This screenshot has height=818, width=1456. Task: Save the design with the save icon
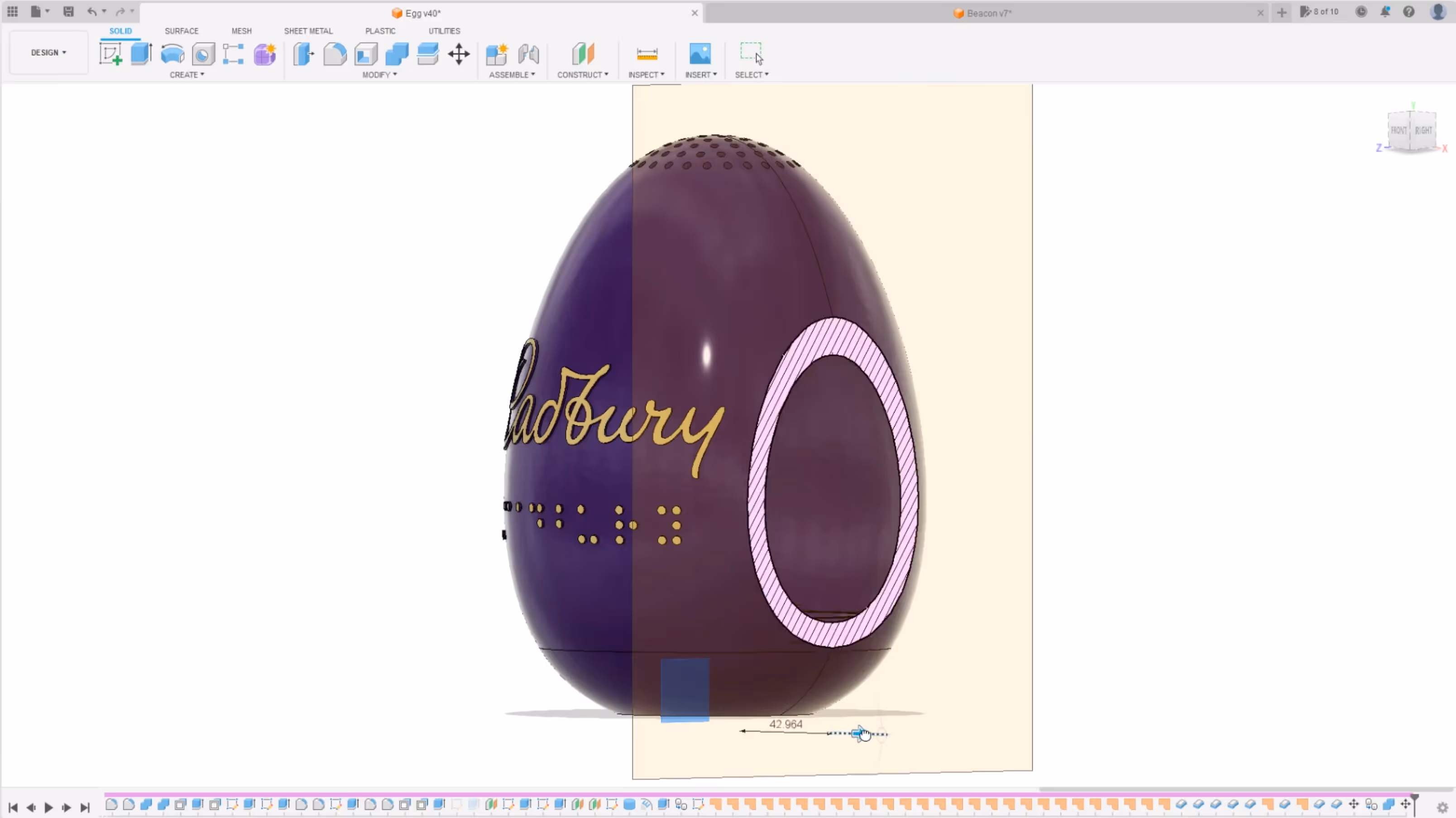(68, 11)
